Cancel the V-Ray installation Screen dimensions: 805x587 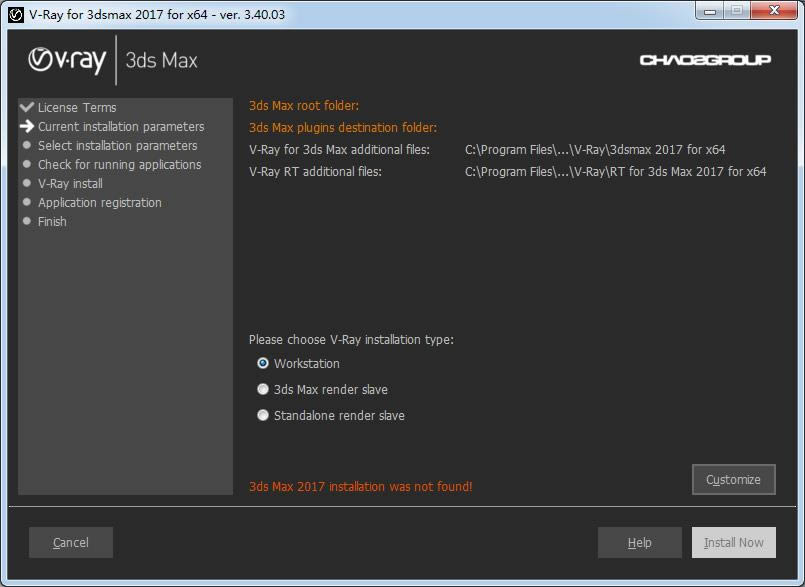[71, 542]
